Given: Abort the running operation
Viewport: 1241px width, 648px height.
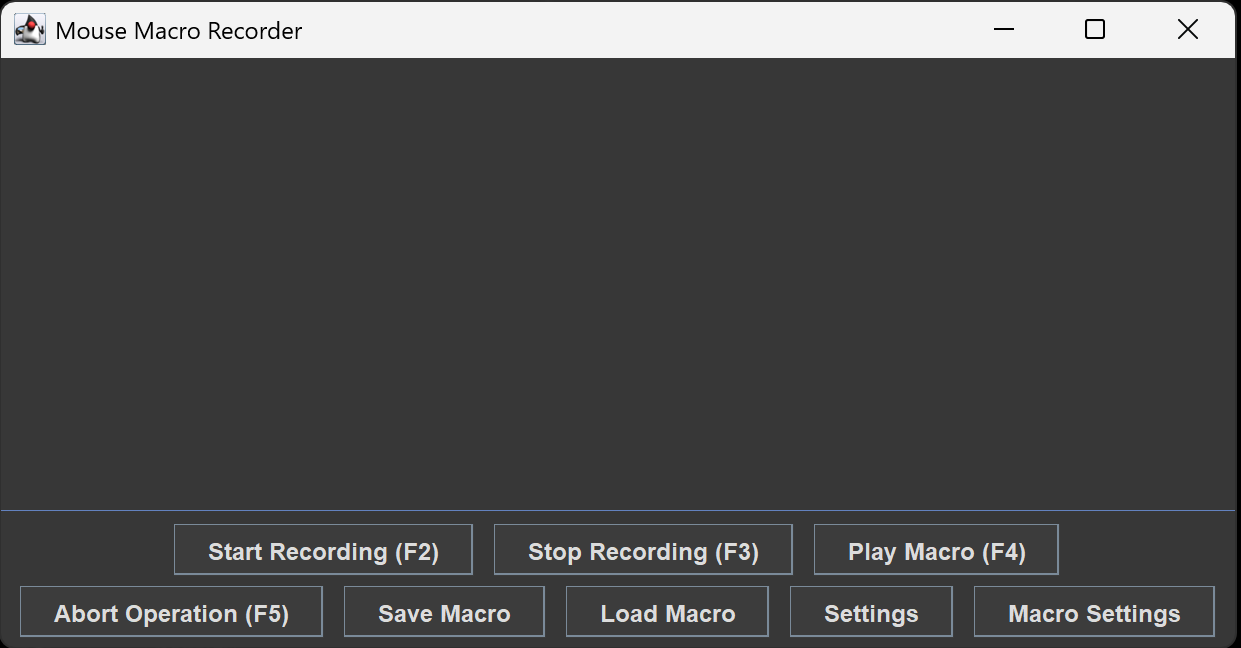Looking at the screenshot, I should point(171,612).
